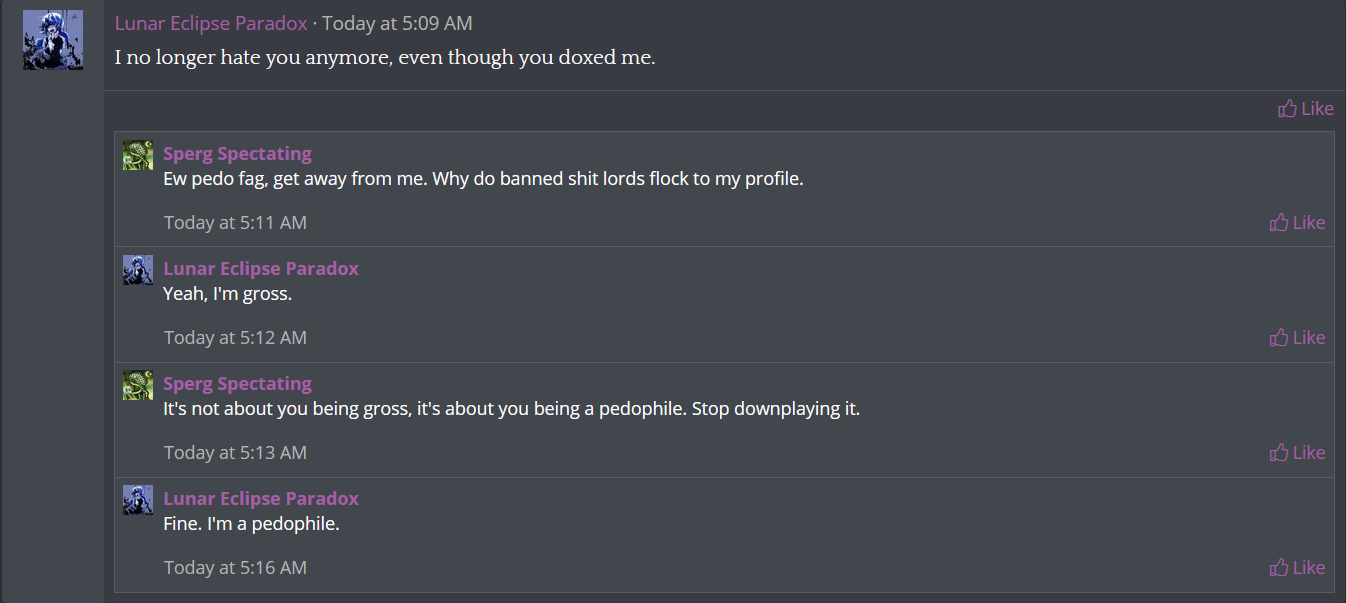
Task: Open Sperg Spectating username on 5:13 AM comment
Action: coord(237,384)
